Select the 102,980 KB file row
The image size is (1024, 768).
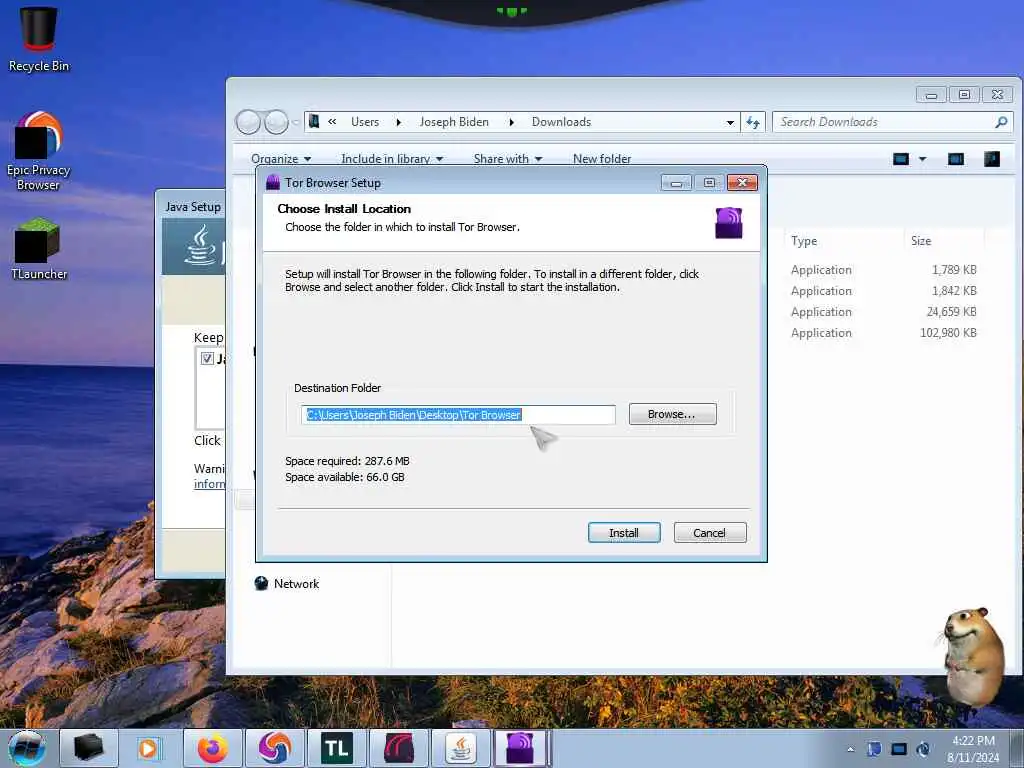pos(883,333)
